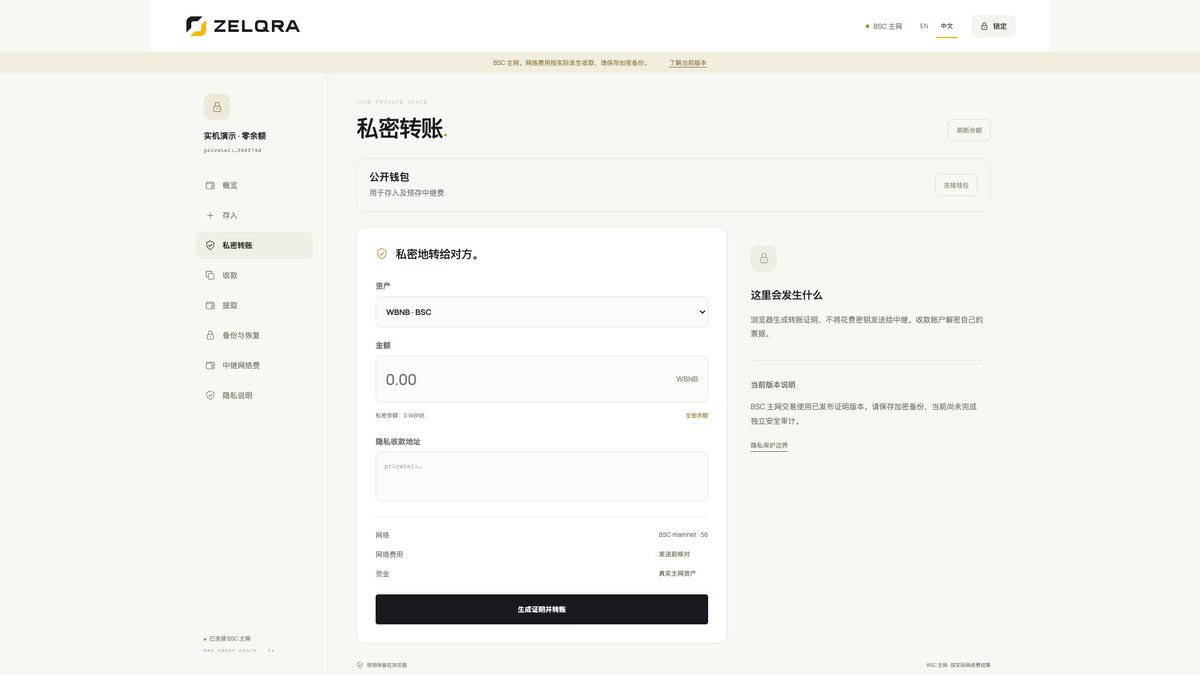The height and width of the screenshot is (675, 1200).
Task: Click the 连接钱包 button
Action: [x=956, y=185]
